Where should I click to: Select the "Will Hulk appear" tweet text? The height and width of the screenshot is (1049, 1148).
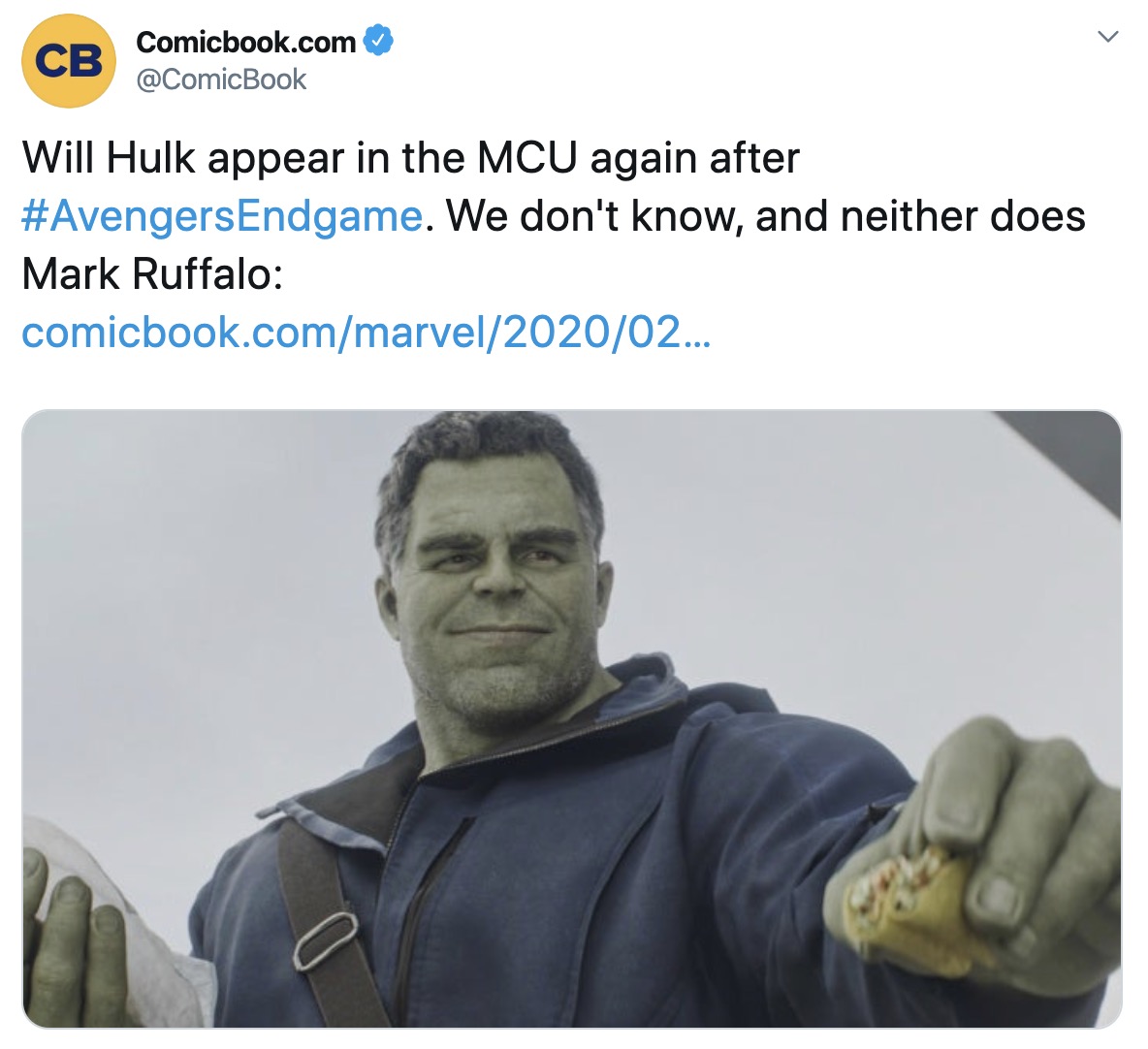(410, 157)
